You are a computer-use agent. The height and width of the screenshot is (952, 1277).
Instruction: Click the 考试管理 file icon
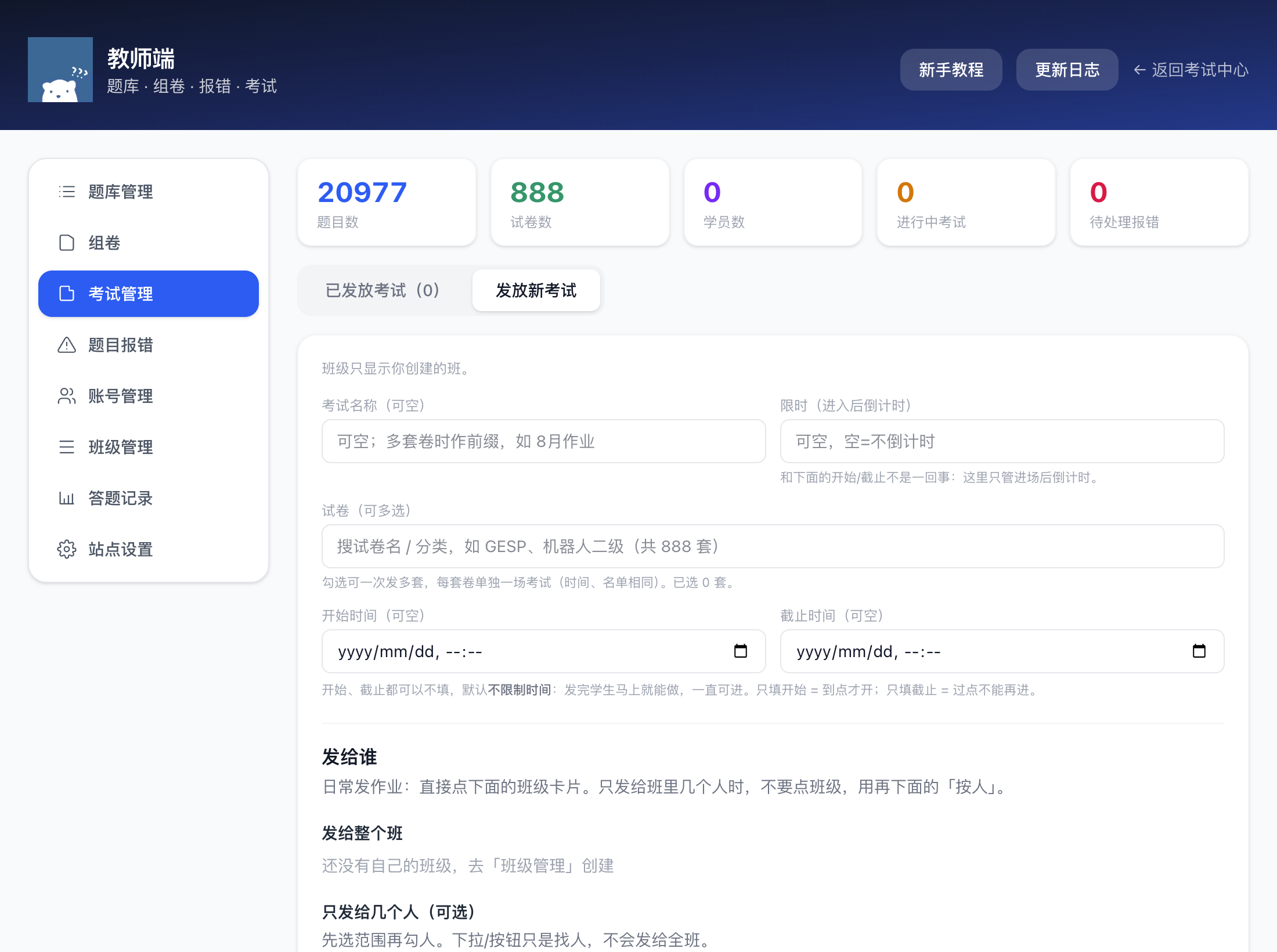tap(67, 294)
